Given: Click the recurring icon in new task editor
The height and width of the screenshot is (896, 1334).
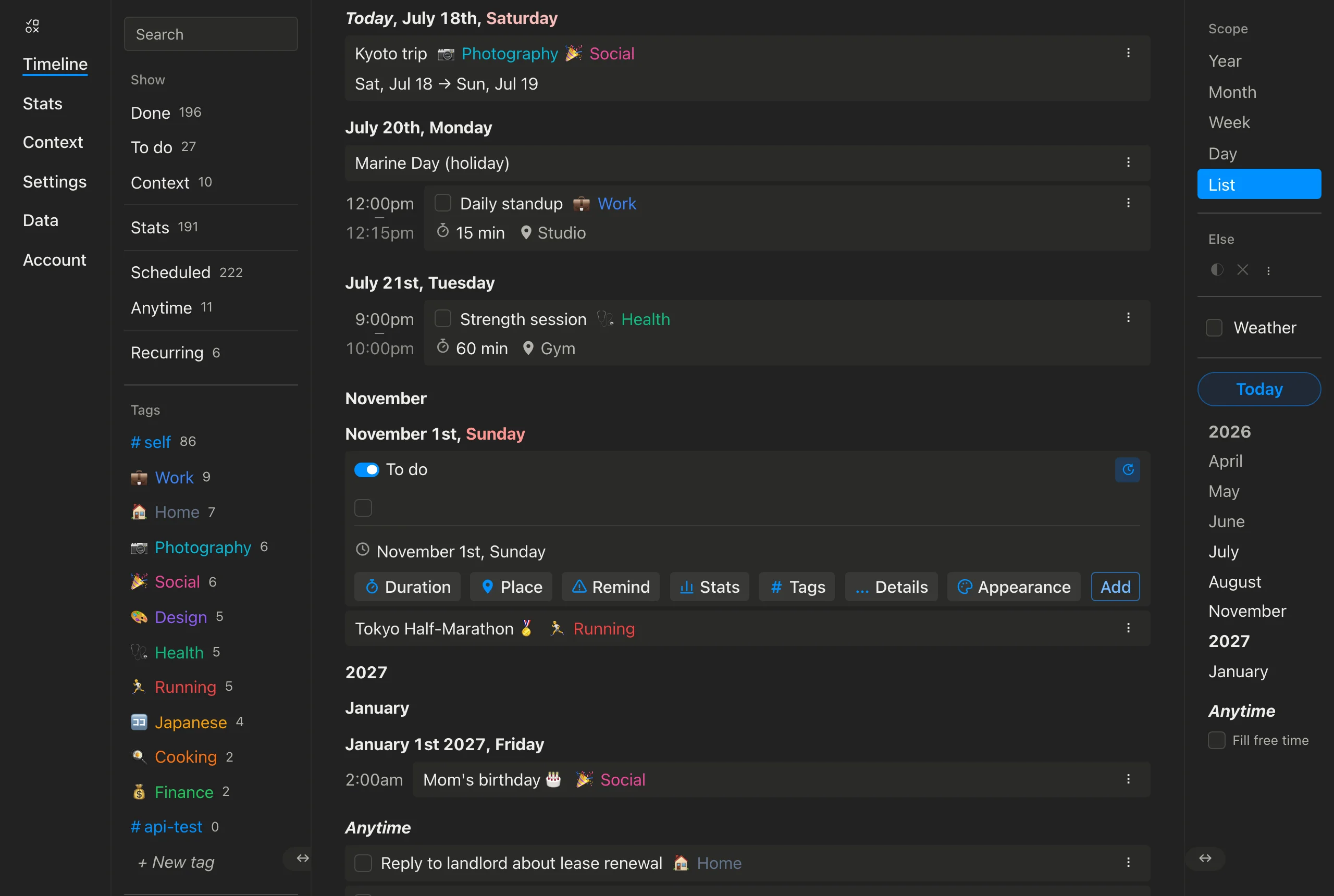Looking at the screenshot, I should click(1128, 470).
